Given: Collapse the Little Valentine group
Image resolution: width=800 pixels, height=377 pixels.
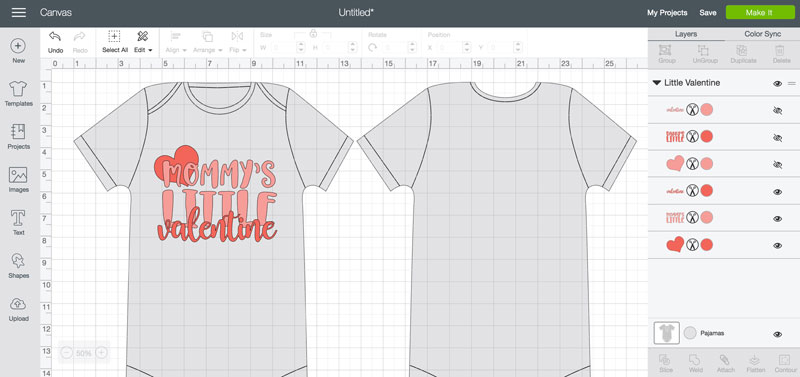Looking at the screenshot, I should tap(657, 83).
